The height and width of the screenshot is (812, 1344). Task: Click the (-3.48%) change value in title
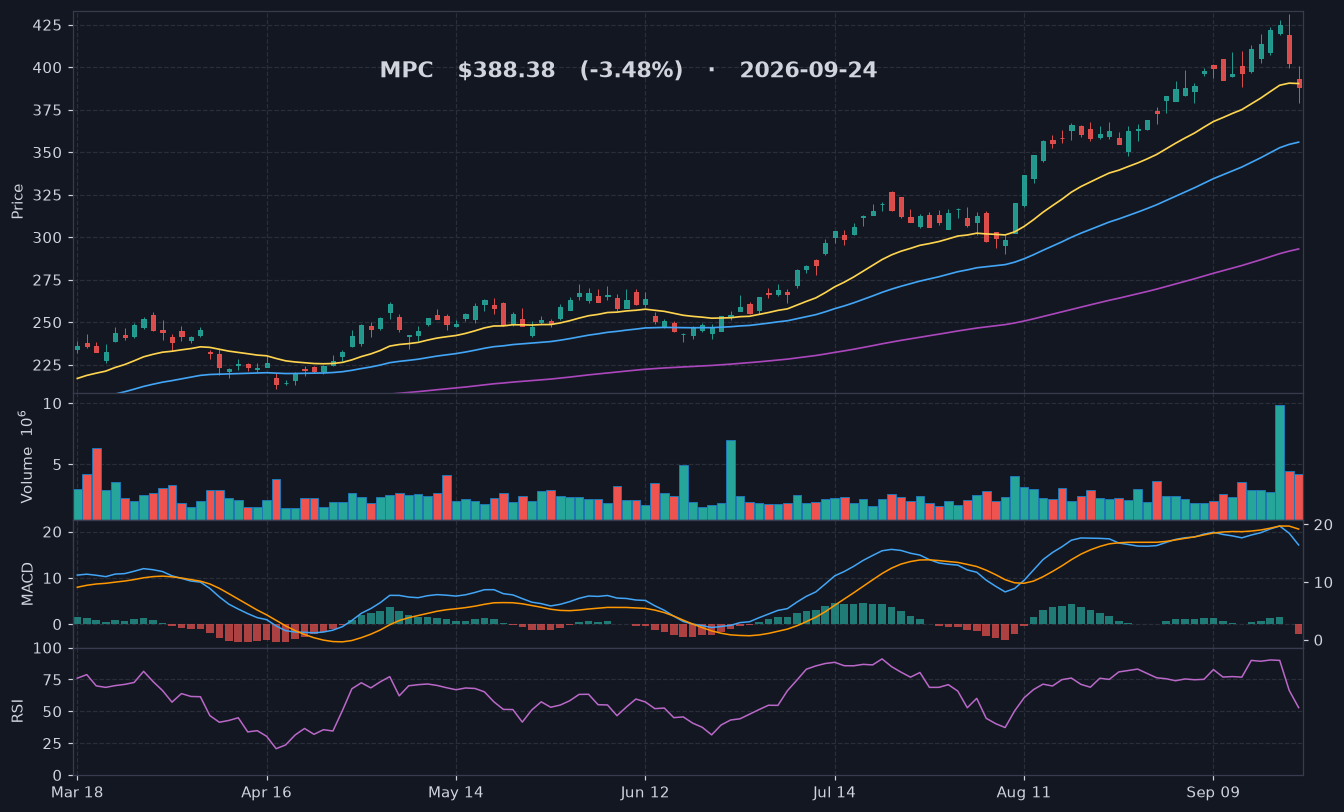631,71
